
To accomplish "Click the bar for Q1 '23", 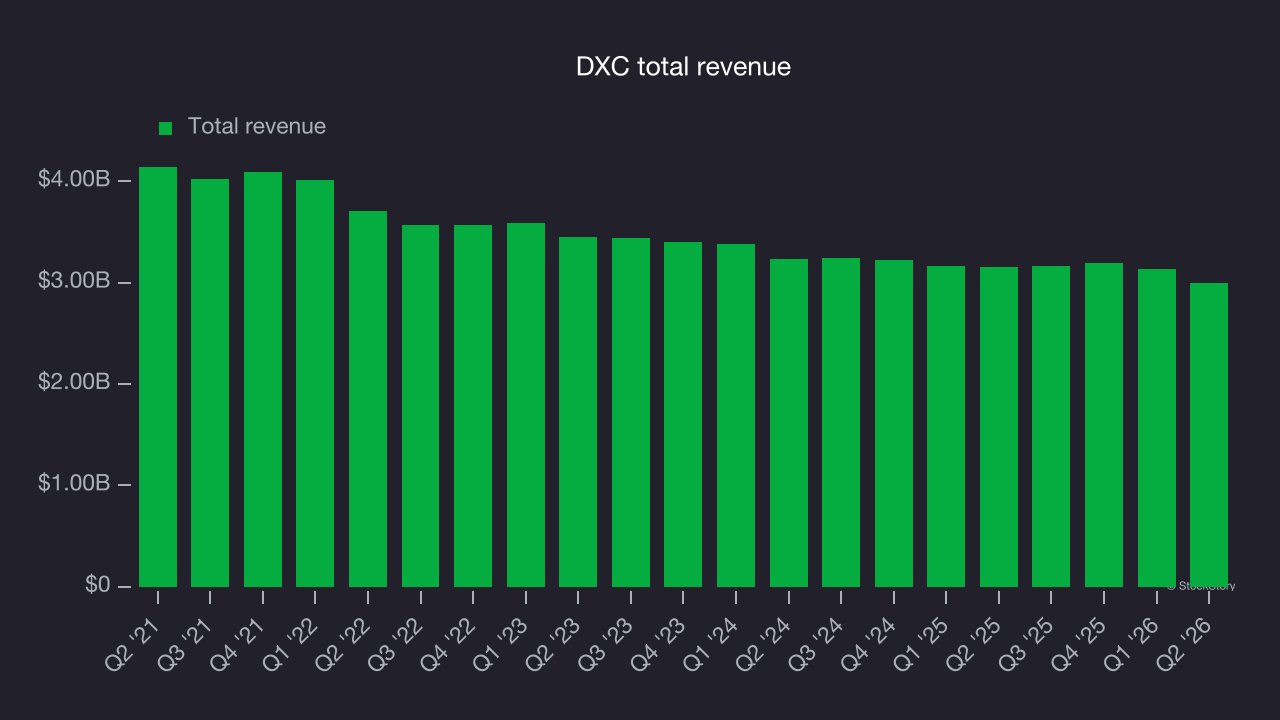I will [x=526, y=405].
